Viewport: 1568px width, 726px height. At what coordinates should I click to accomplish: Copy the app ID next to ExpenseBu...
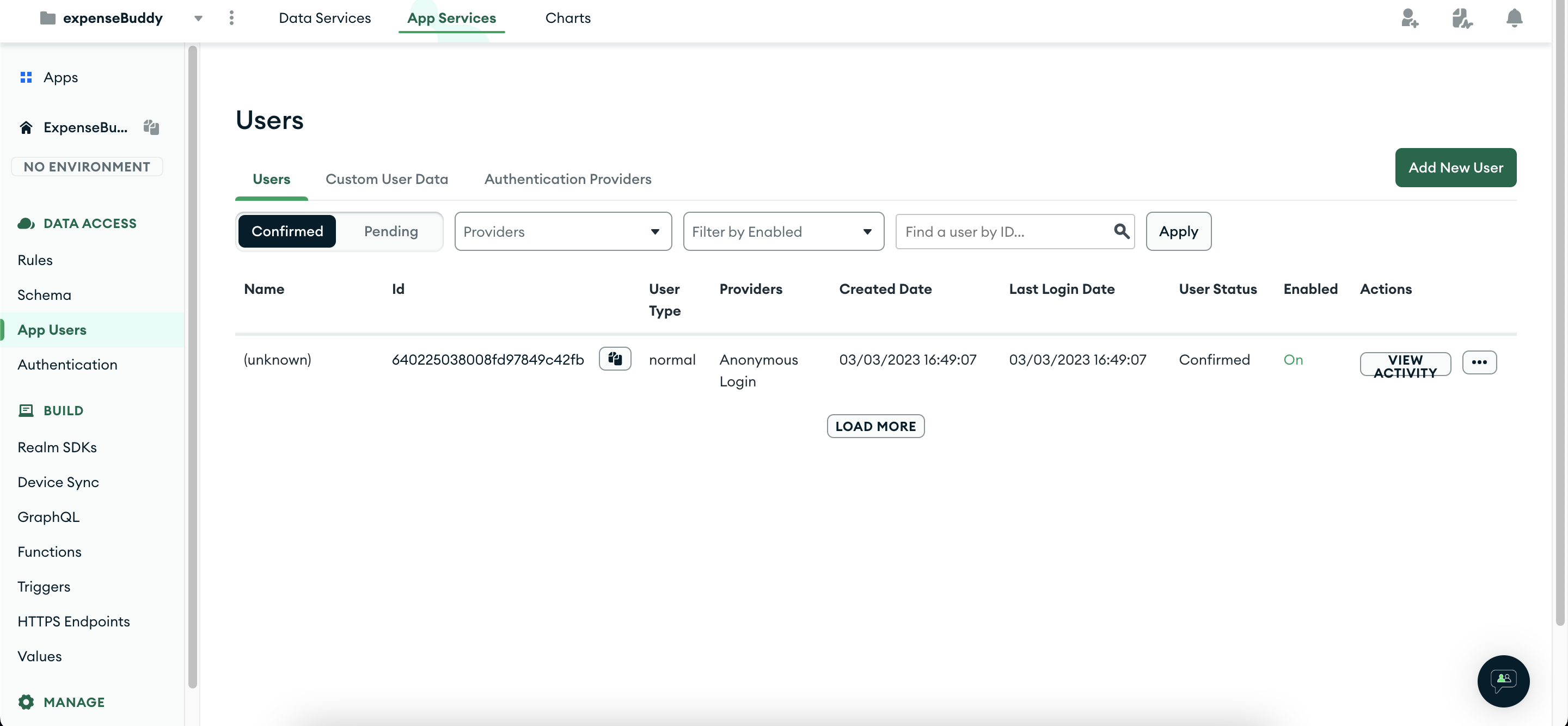pyautogui.click(x=151, y=127)
